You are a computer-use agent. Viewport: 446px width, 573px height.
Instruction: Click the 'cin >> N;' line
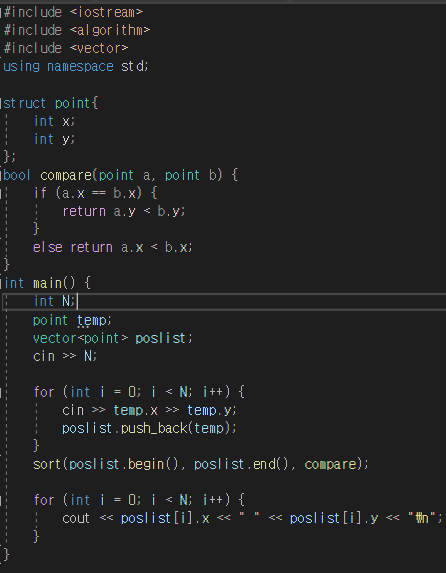pyautogui.click(x=65, y=356)
